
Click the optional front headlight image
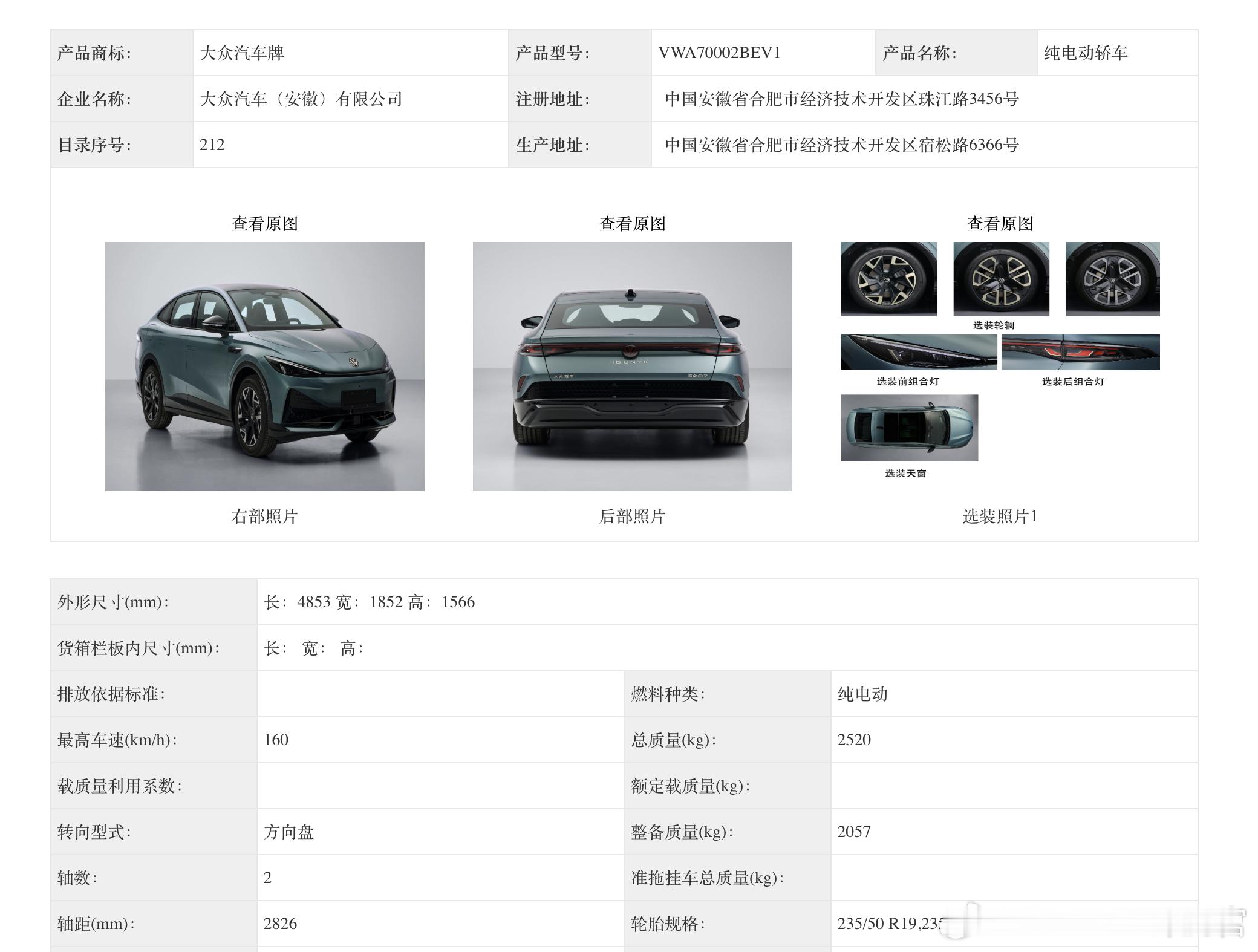pos(917,352)
